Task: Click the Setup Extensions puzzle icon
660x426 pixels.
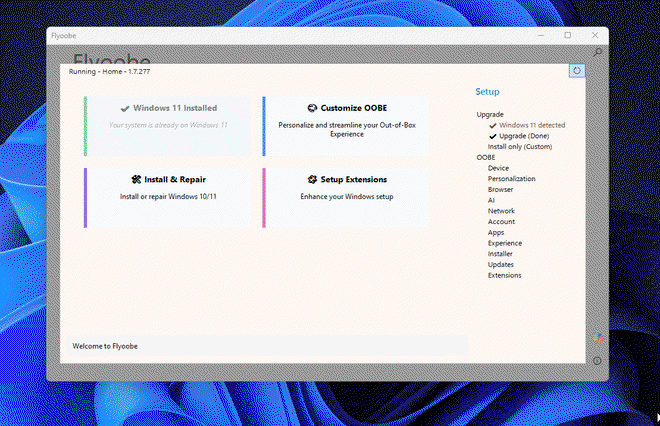Action: tap(312, 179)
